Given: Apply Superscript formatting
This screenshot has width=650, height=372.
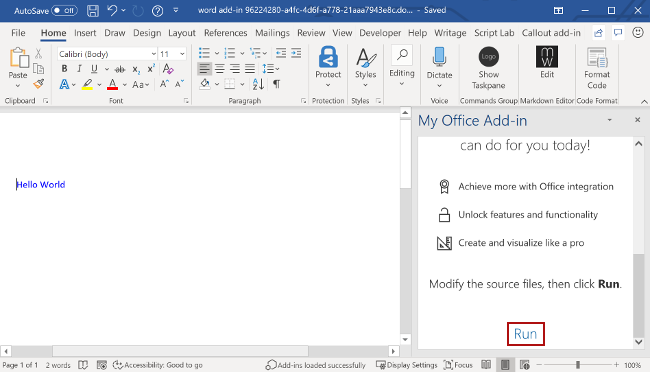Looking at the screenshot, I should pos(151,69).
